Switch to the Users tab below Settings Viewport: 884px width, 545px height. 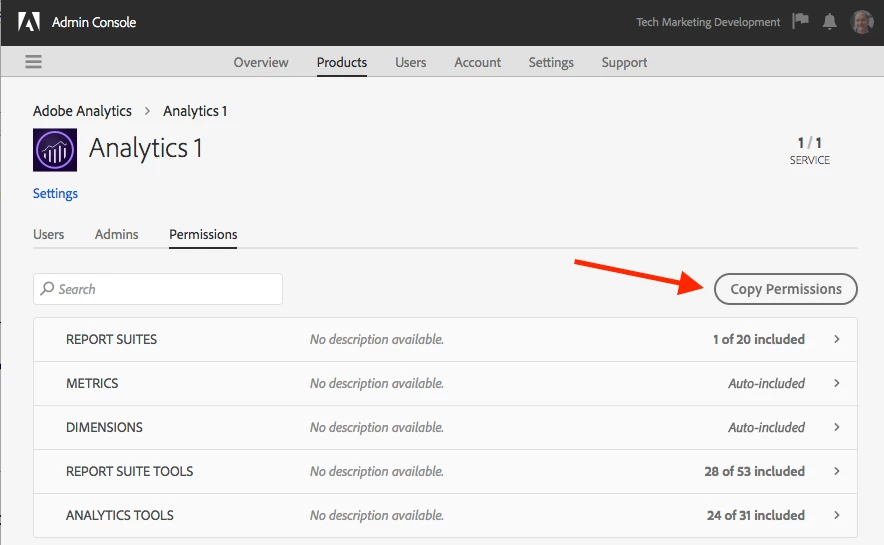click(48, 234)
